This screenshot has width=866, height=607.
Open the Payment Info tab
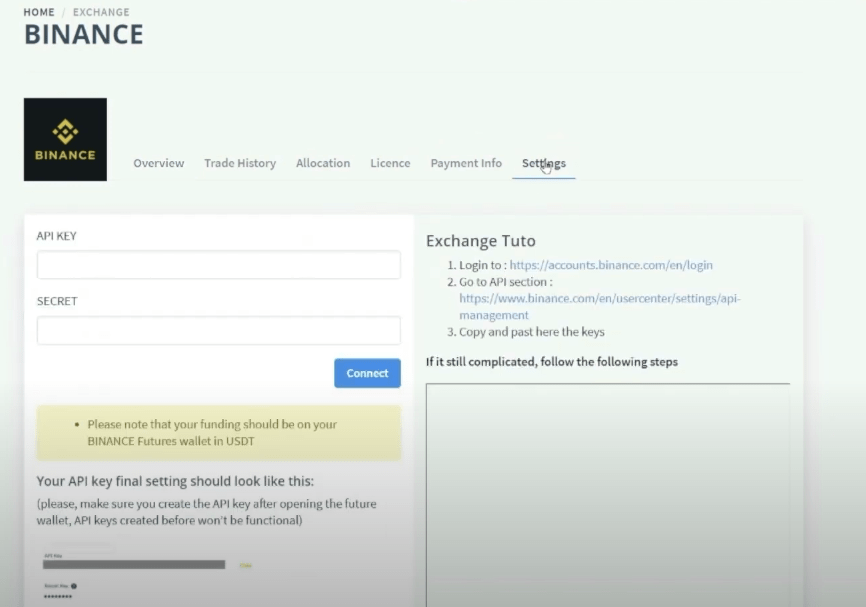[466, 163]
